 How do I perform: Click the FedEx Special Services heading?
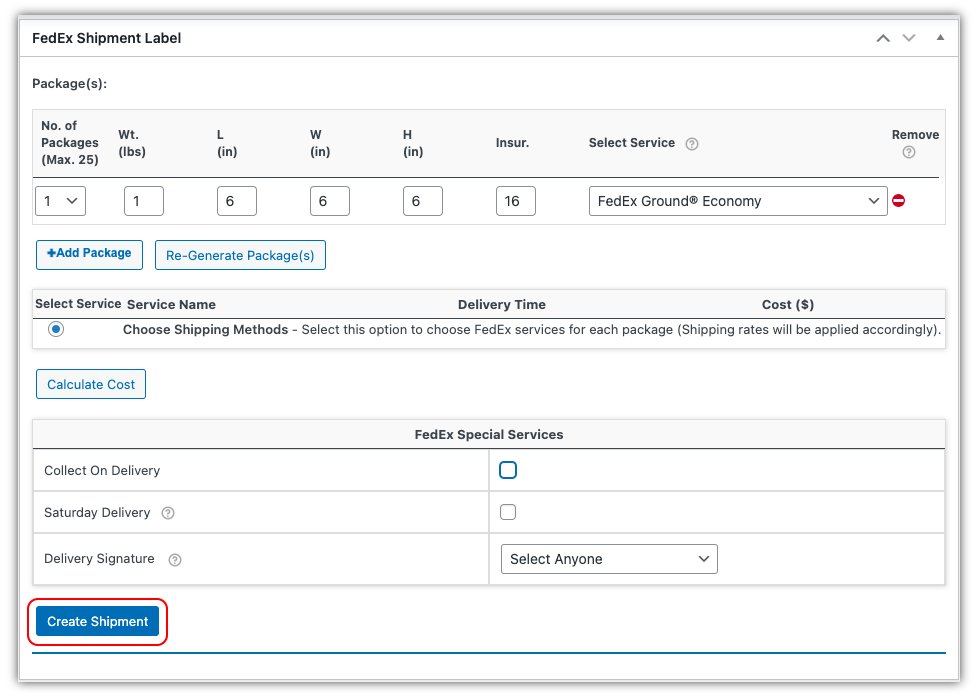click(x=489, y=434)
